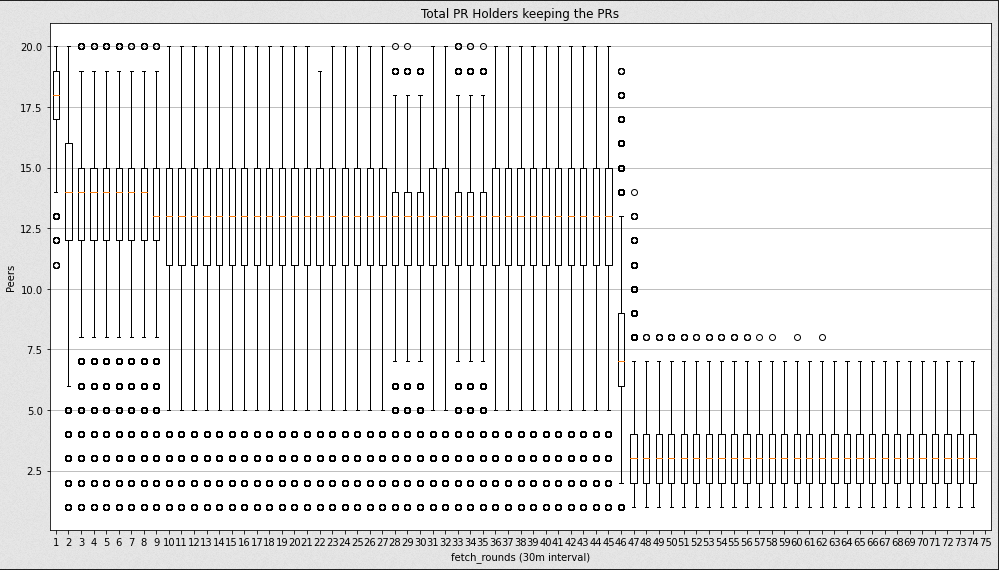Image resolution: width=999 pixels, height=570 pixels.
Task: Click the box of fetch round 74
Action: tap(973, 459)
